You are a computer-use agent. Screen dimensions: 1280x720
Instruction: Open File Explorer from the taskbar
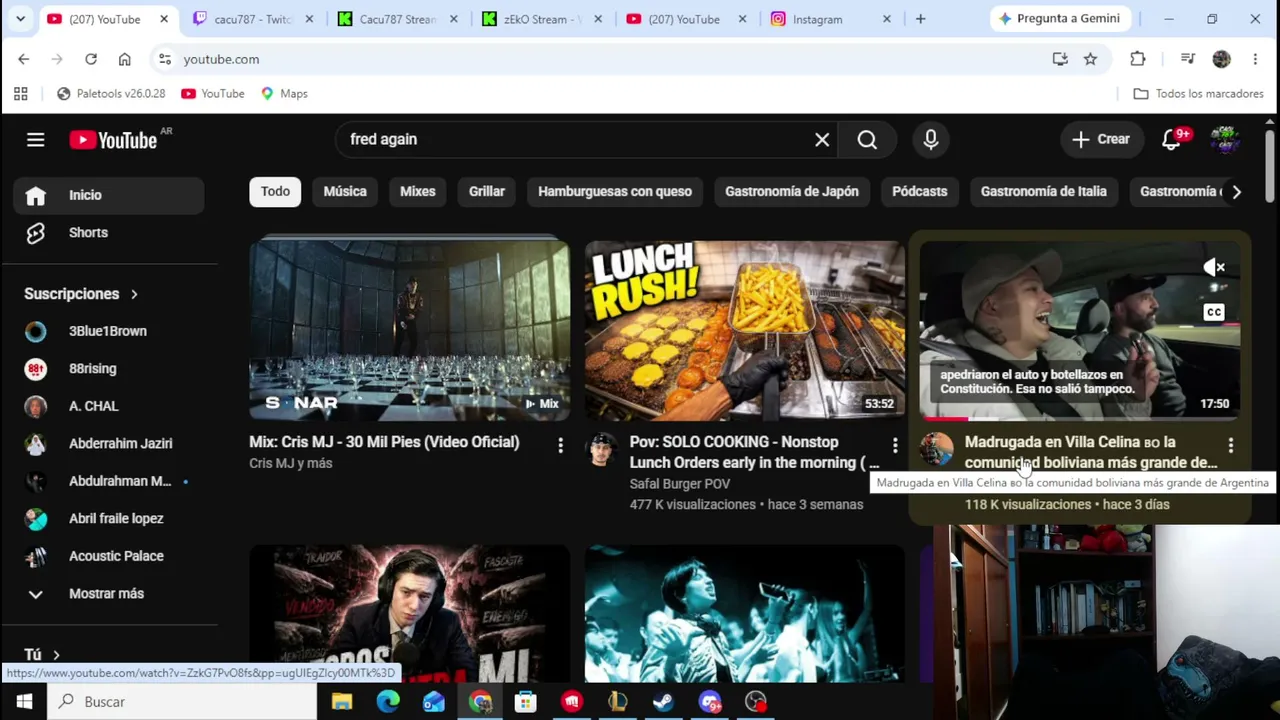(x=342, y=702)
